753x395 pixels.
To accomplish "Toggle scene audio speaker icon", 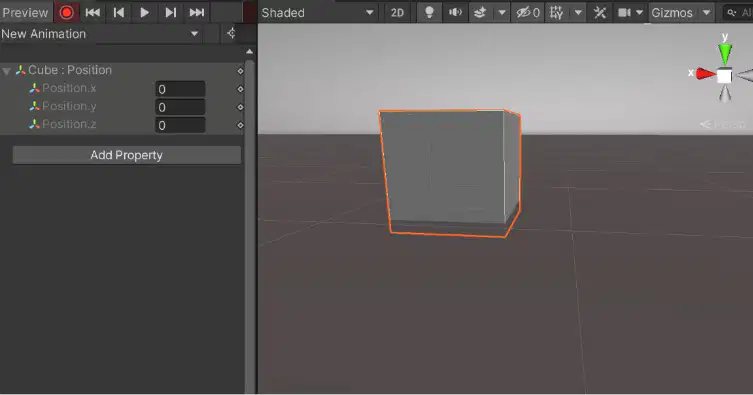I will pos(455,12).
